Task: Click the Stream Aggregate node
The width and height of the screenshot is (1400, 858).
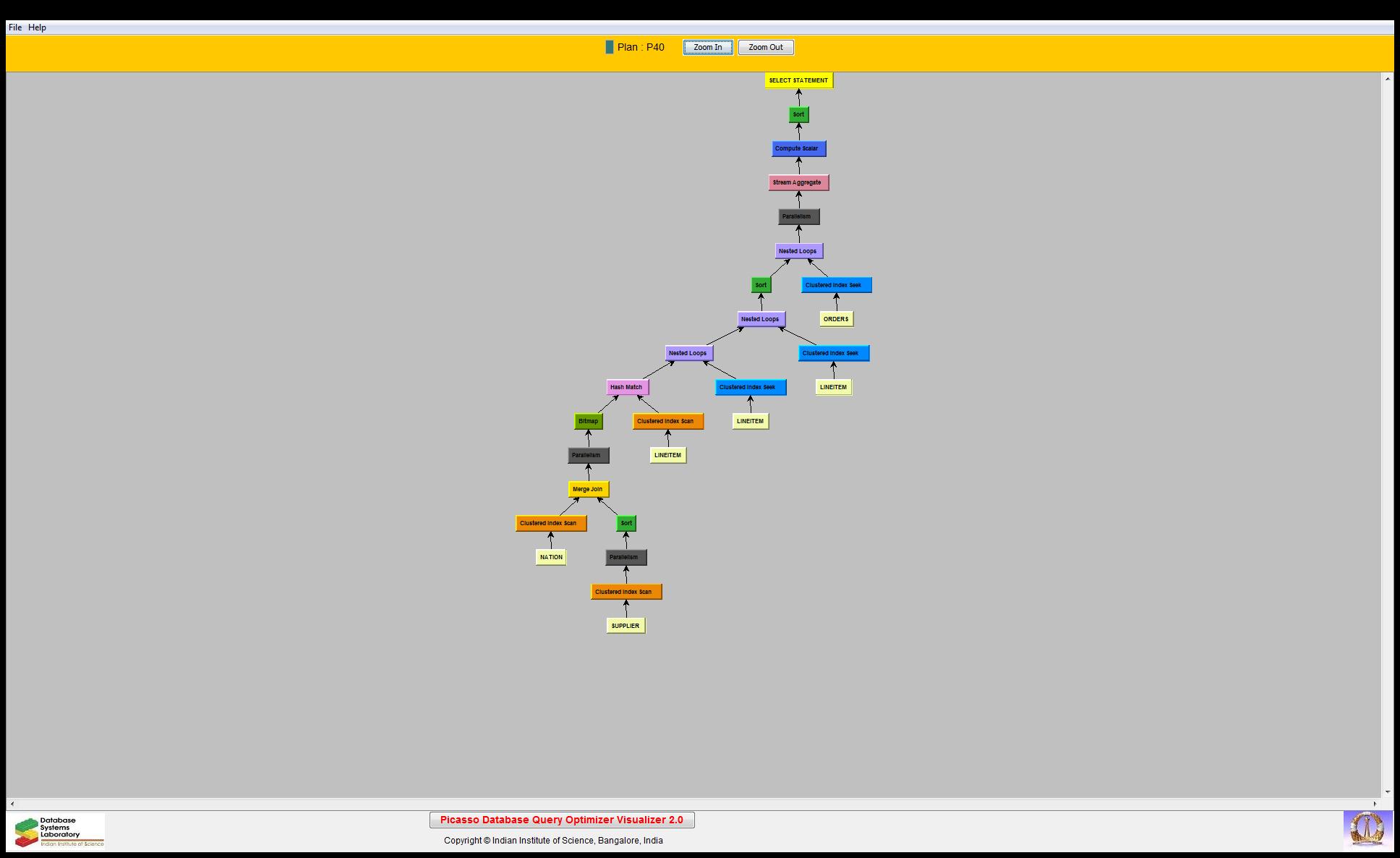Action: click(798, 182)
